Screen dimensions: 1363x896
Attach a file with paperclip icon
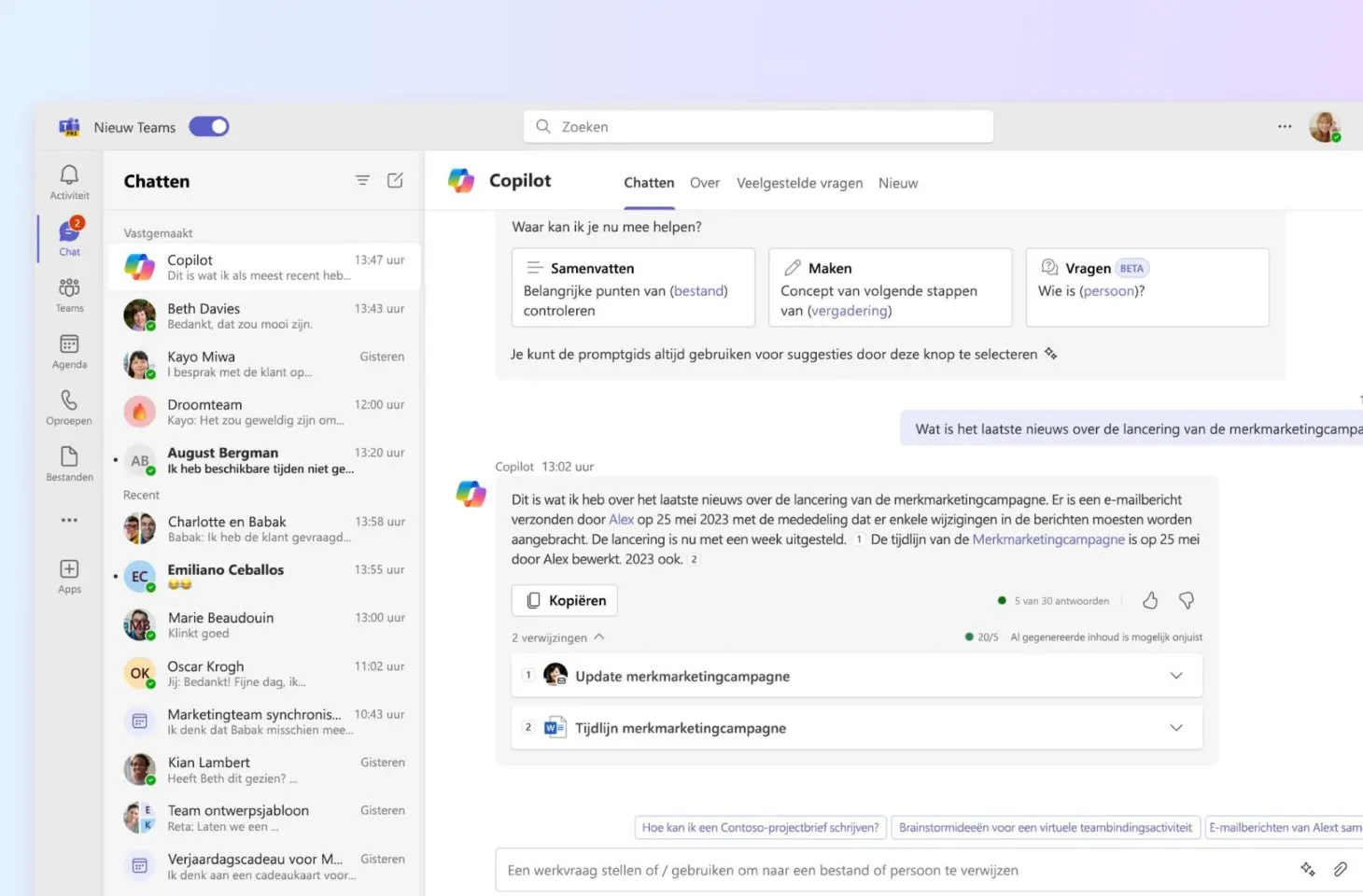(1340, 869)
